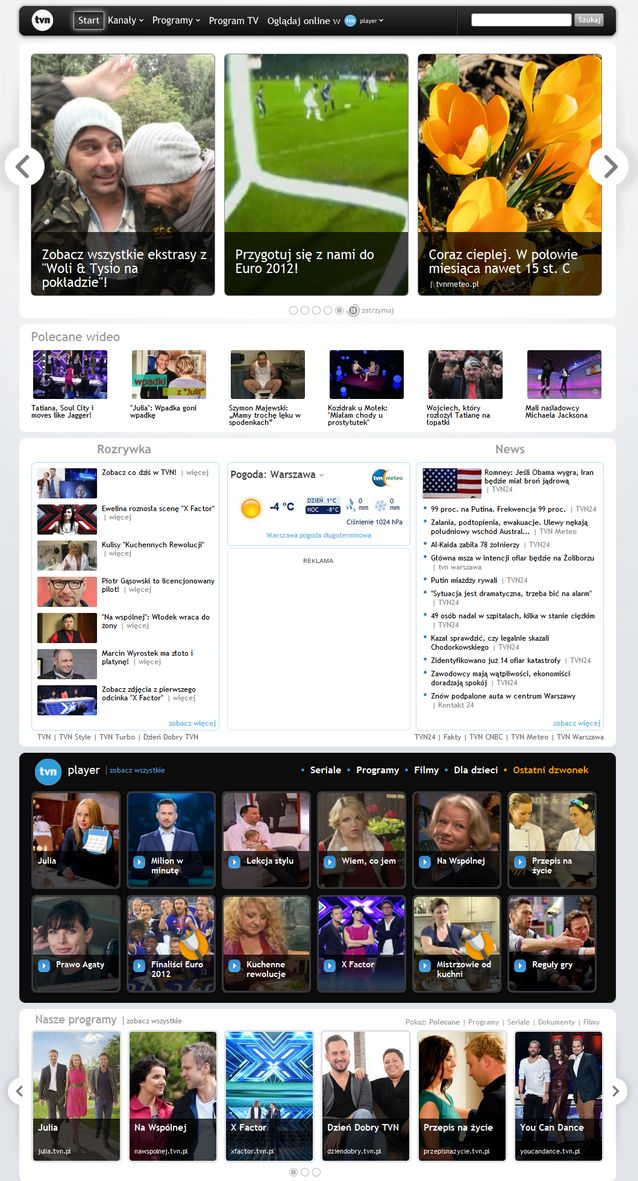Select second slide dot of top carousel
This screenshot has height=1181, width=638.
[305, 310]
